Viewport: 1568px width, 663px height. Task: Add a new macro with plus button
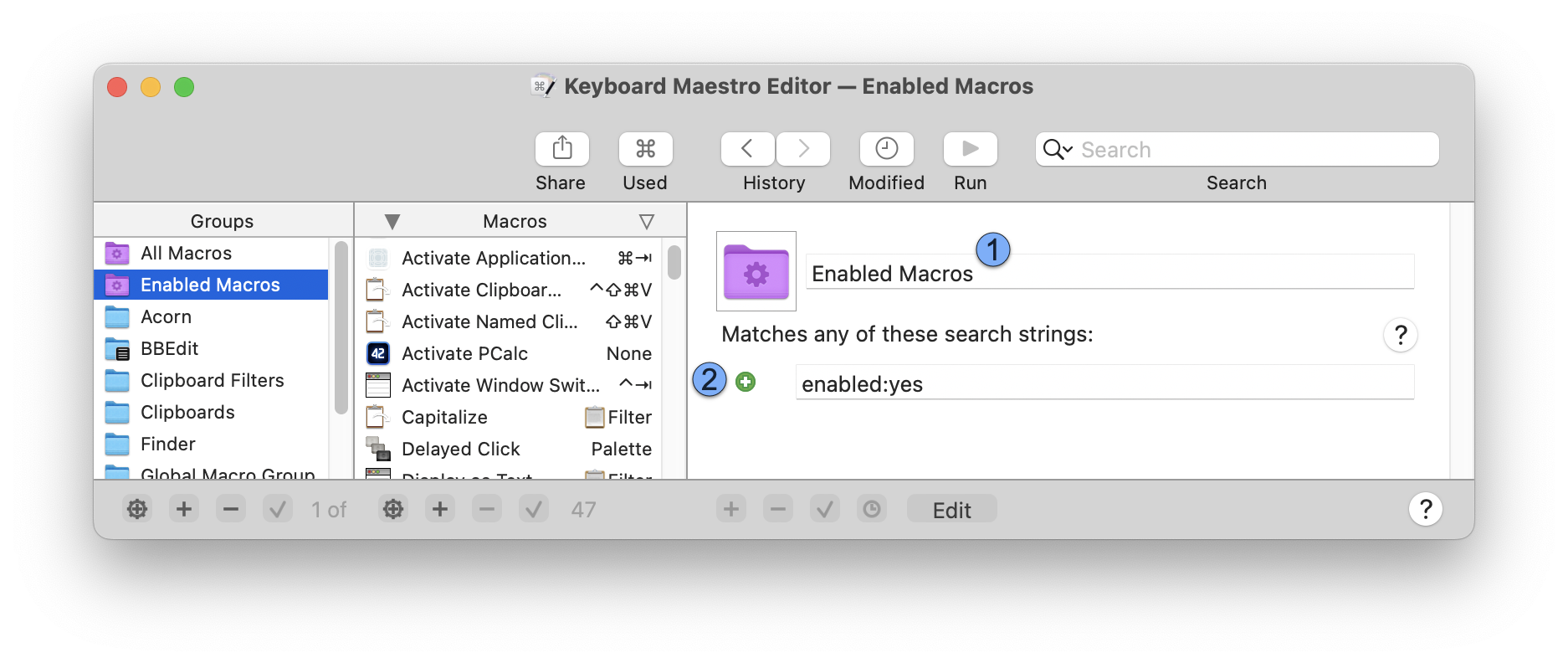pos(440,509)
